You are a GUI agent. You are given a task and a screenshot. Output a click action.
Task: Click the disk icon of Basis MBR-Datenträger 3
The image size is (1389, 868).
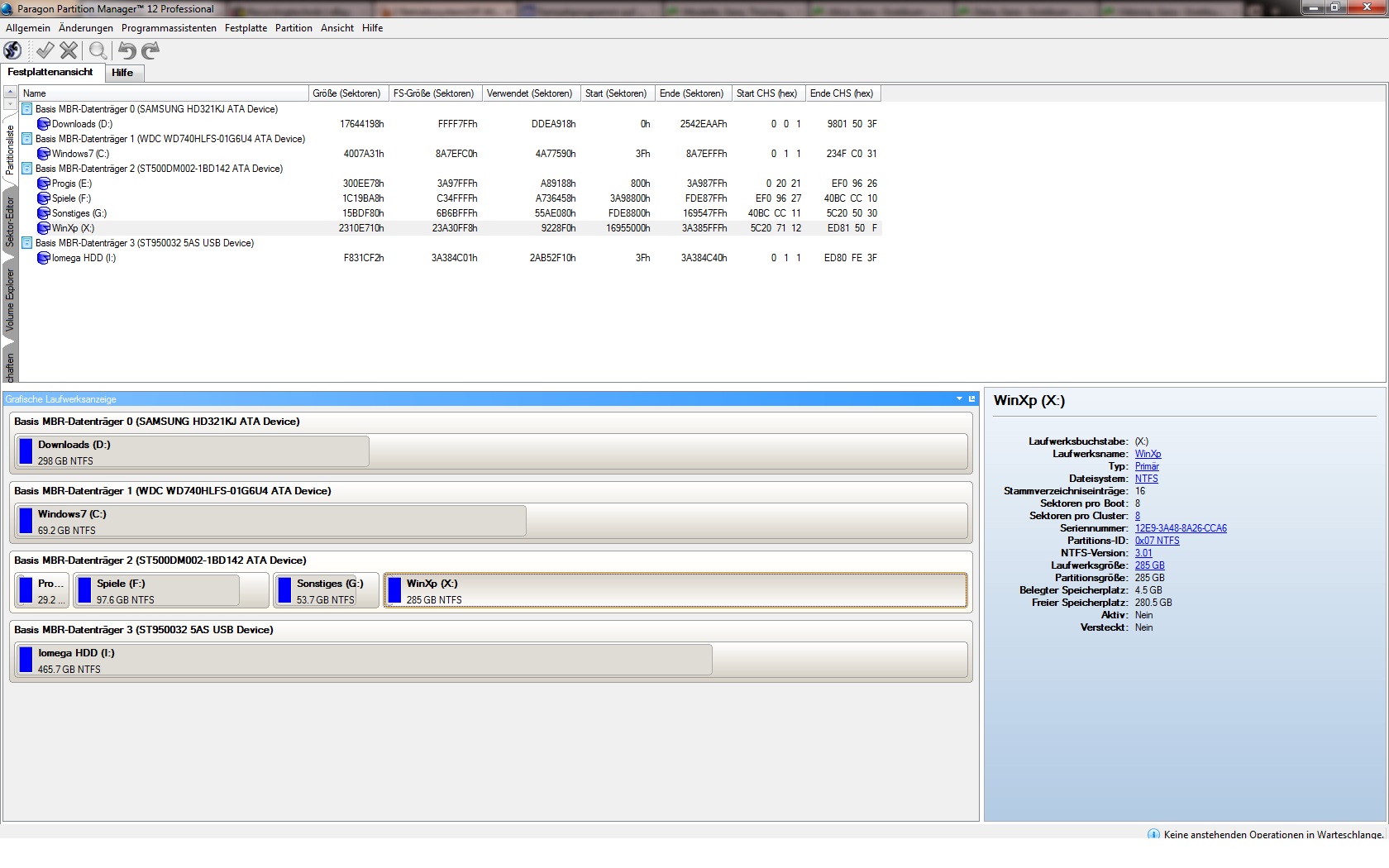[27, 243]
